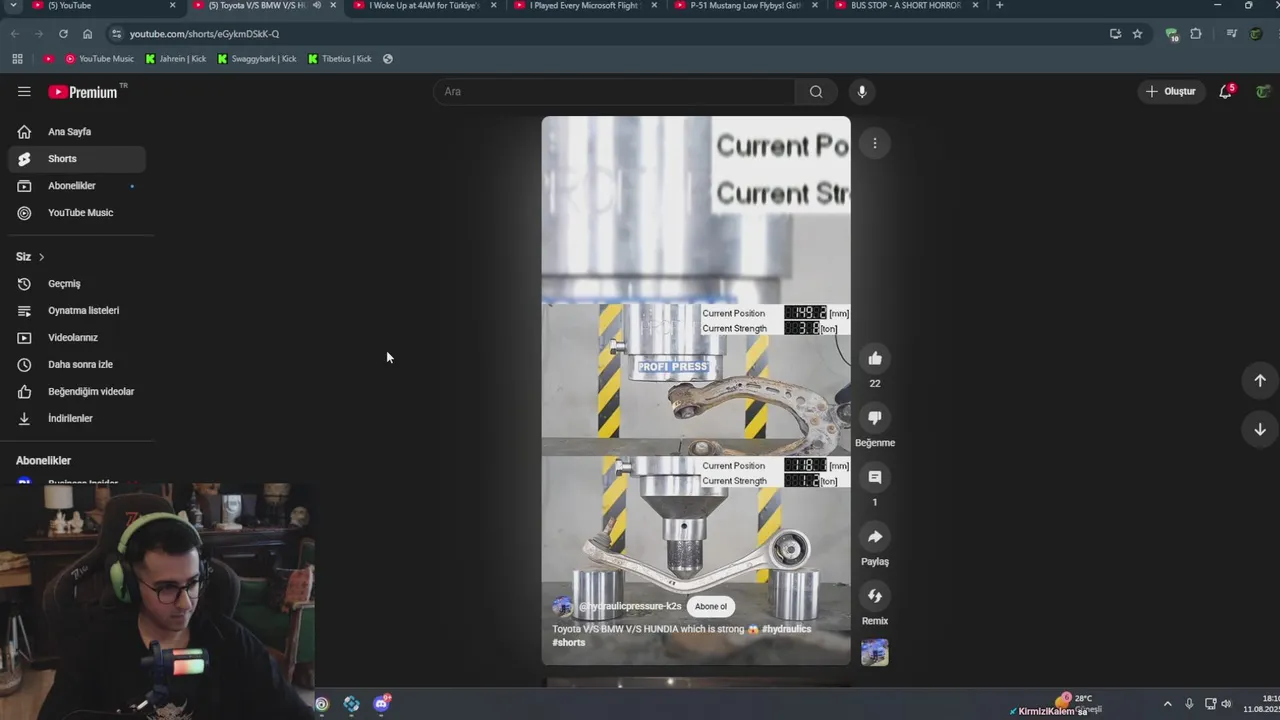Open Discord from the taskbar
The width and height of the screenshot is (1280, 720).
coord(381,704)
